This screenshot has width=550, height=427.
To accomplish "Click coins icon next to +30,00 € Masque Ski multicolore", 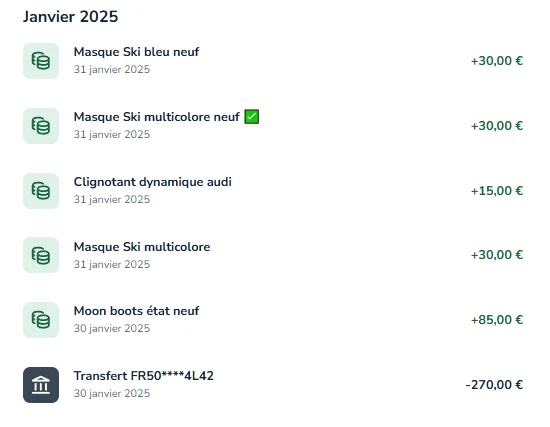I will click(x=41, y=255).
